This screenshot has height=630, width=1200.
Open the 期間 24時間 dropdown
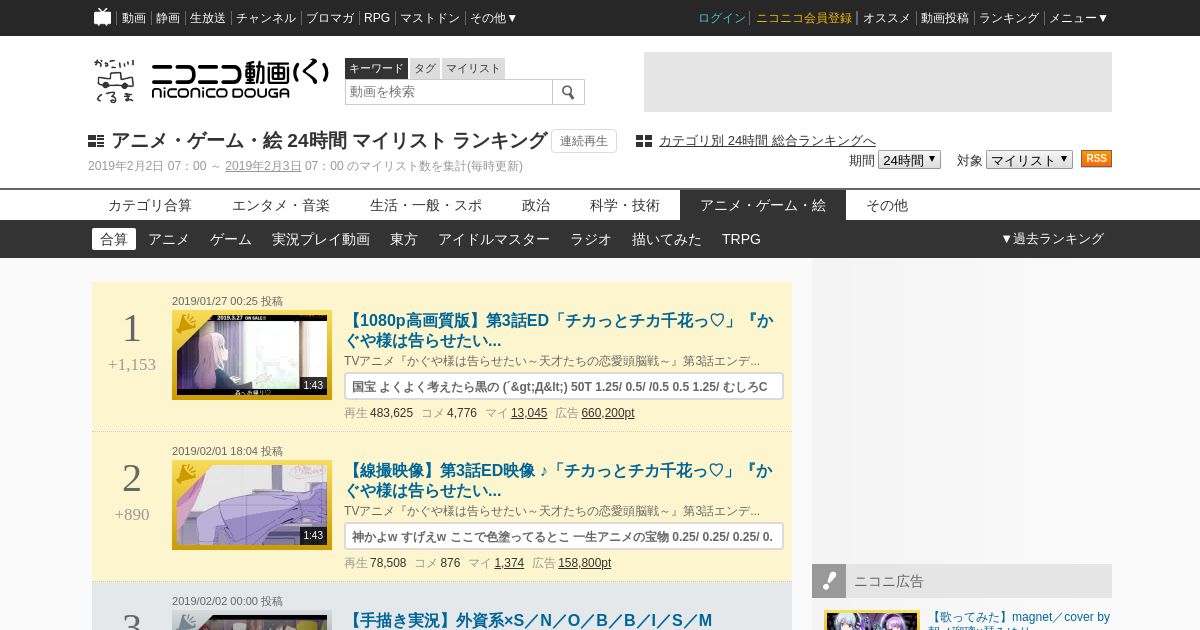coord(909,160)
